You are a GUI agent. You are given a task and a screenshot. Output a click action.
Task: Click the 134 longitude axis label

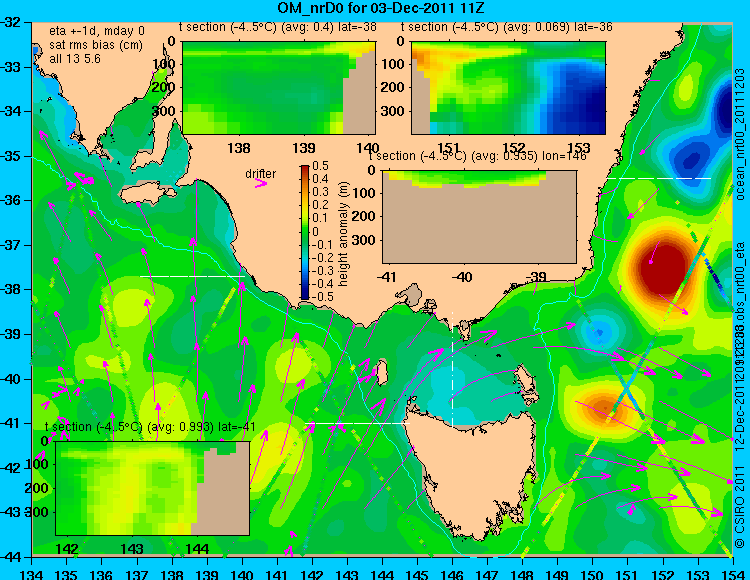(x=32, y=574)
